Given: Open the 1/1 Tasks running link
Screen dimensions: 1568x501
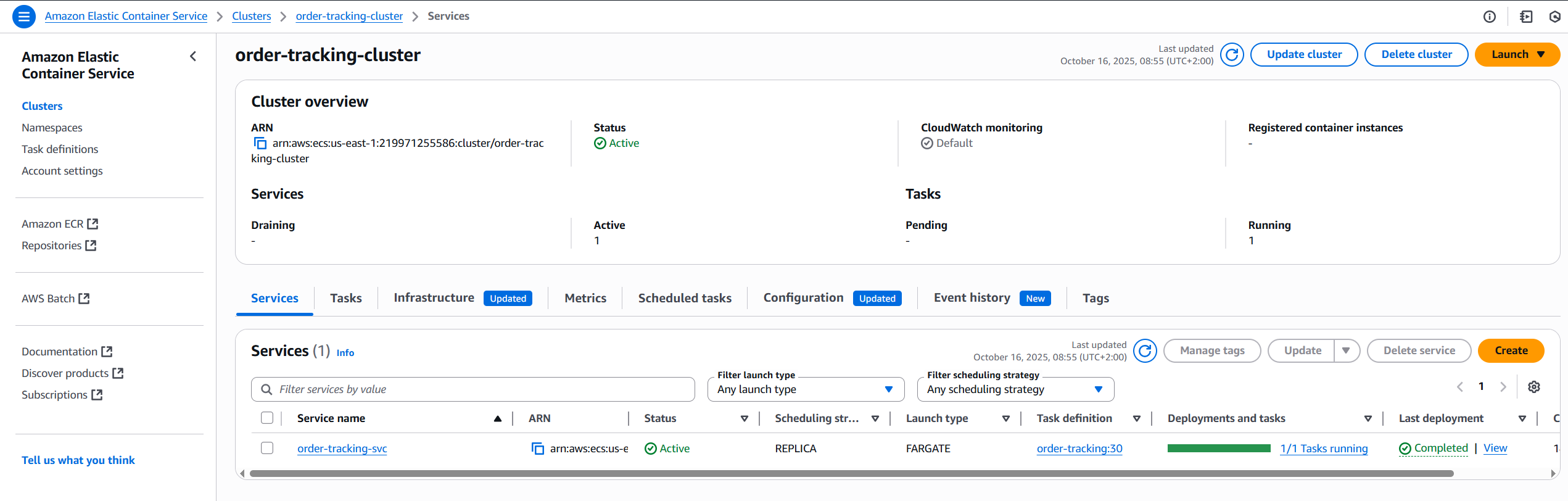Looking at the screenshot, I should pos(1324,449).
